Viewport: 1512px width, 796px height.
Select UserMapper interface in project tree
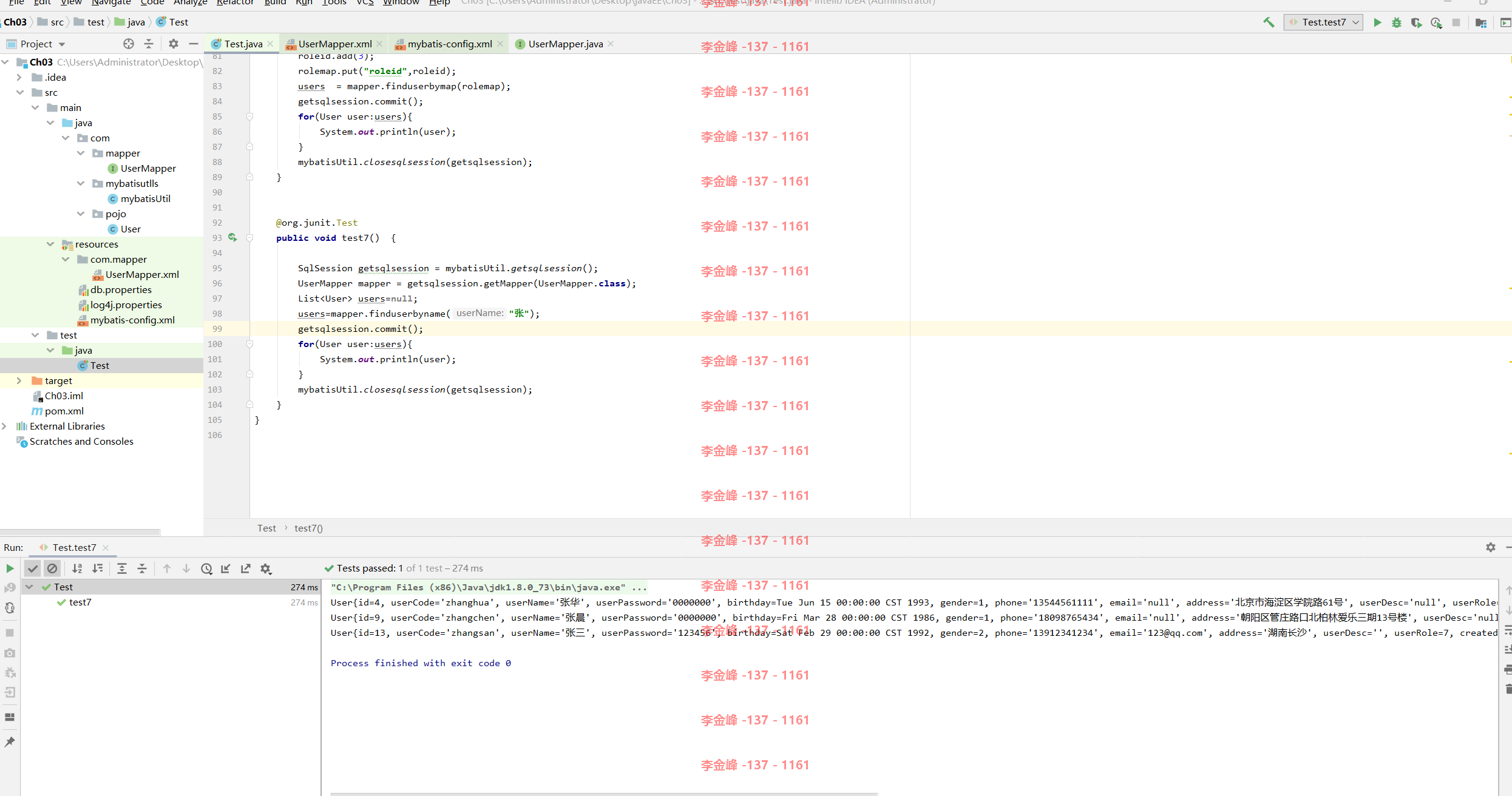tap(148, 168)
